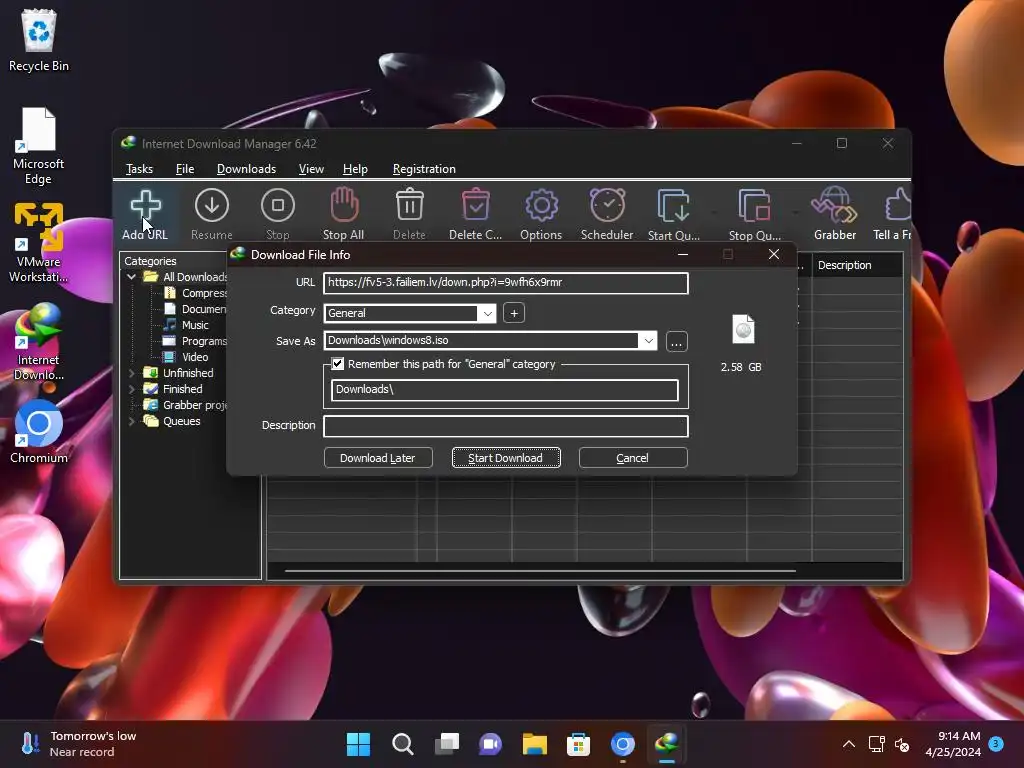This screenshot has width=1024, height=768.
Task: Click the plus icon to add category
Action: coord(514,313)
